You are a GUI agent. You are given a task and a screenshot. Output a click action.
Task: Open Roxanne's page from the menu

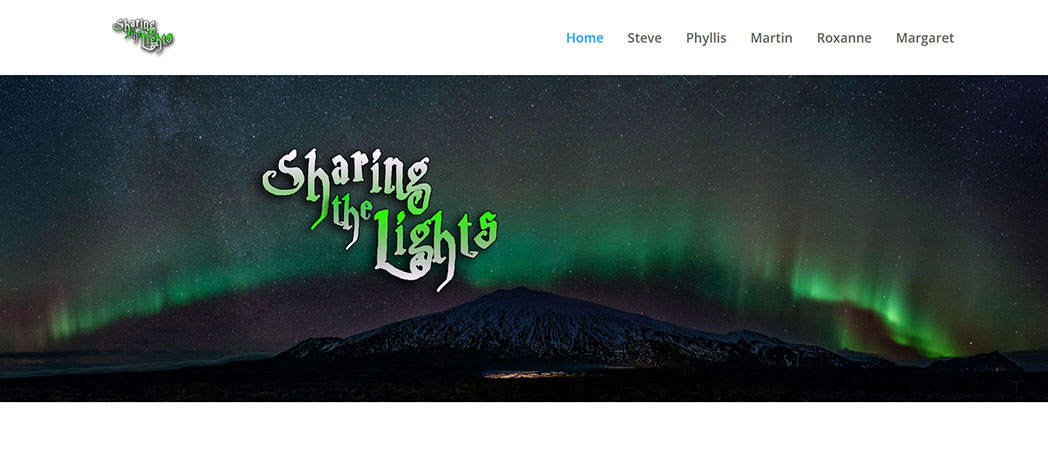tap(843, 38)
